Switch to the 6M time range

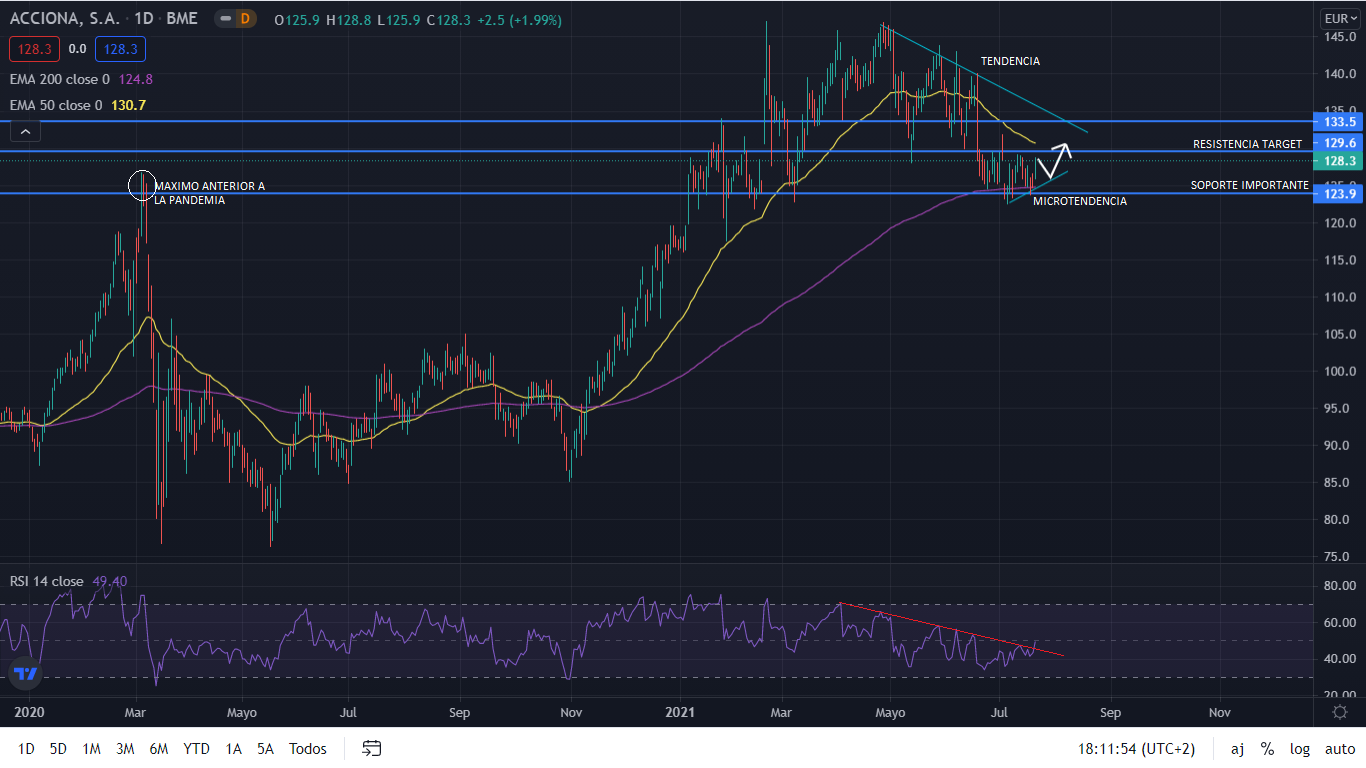[x=158, y=749]
